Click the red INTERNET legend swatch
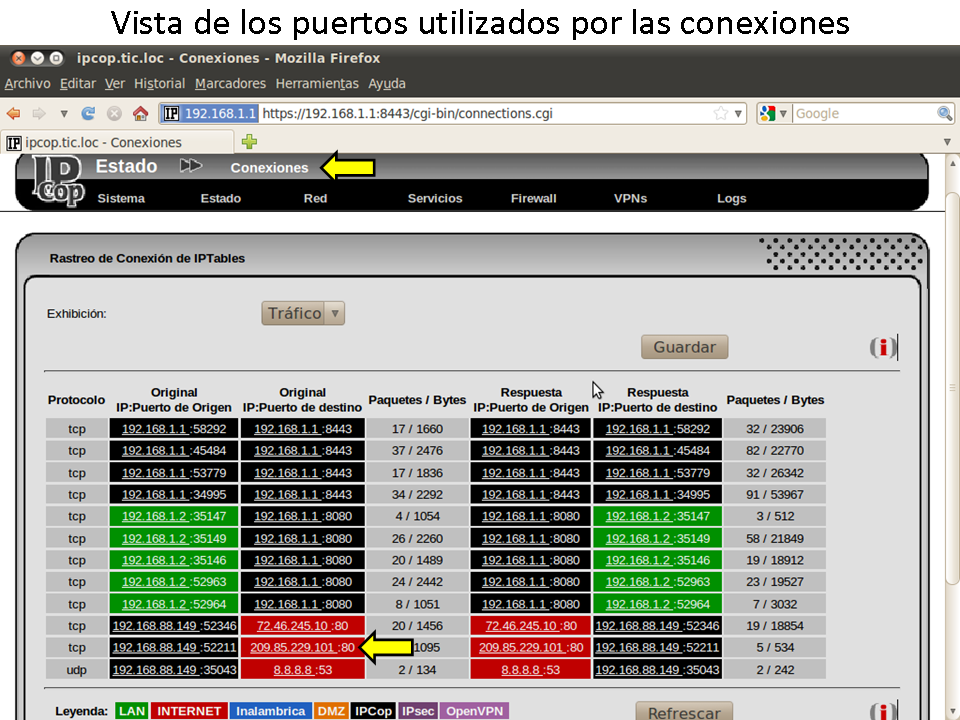 [x=189, y=711]
